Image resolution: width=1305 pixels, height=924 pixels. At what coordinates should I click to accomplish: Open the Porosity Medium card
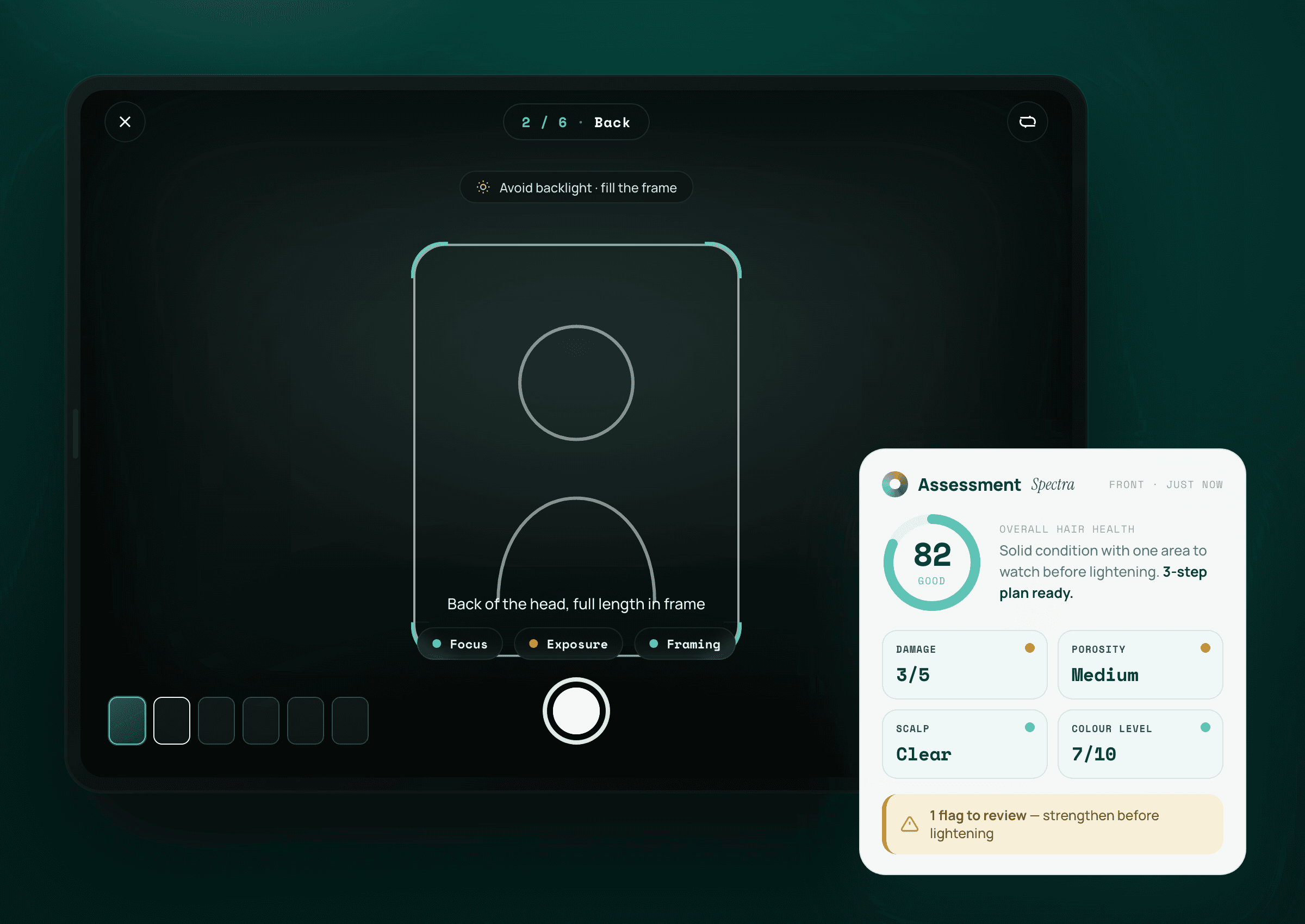tap(1140, 664)
